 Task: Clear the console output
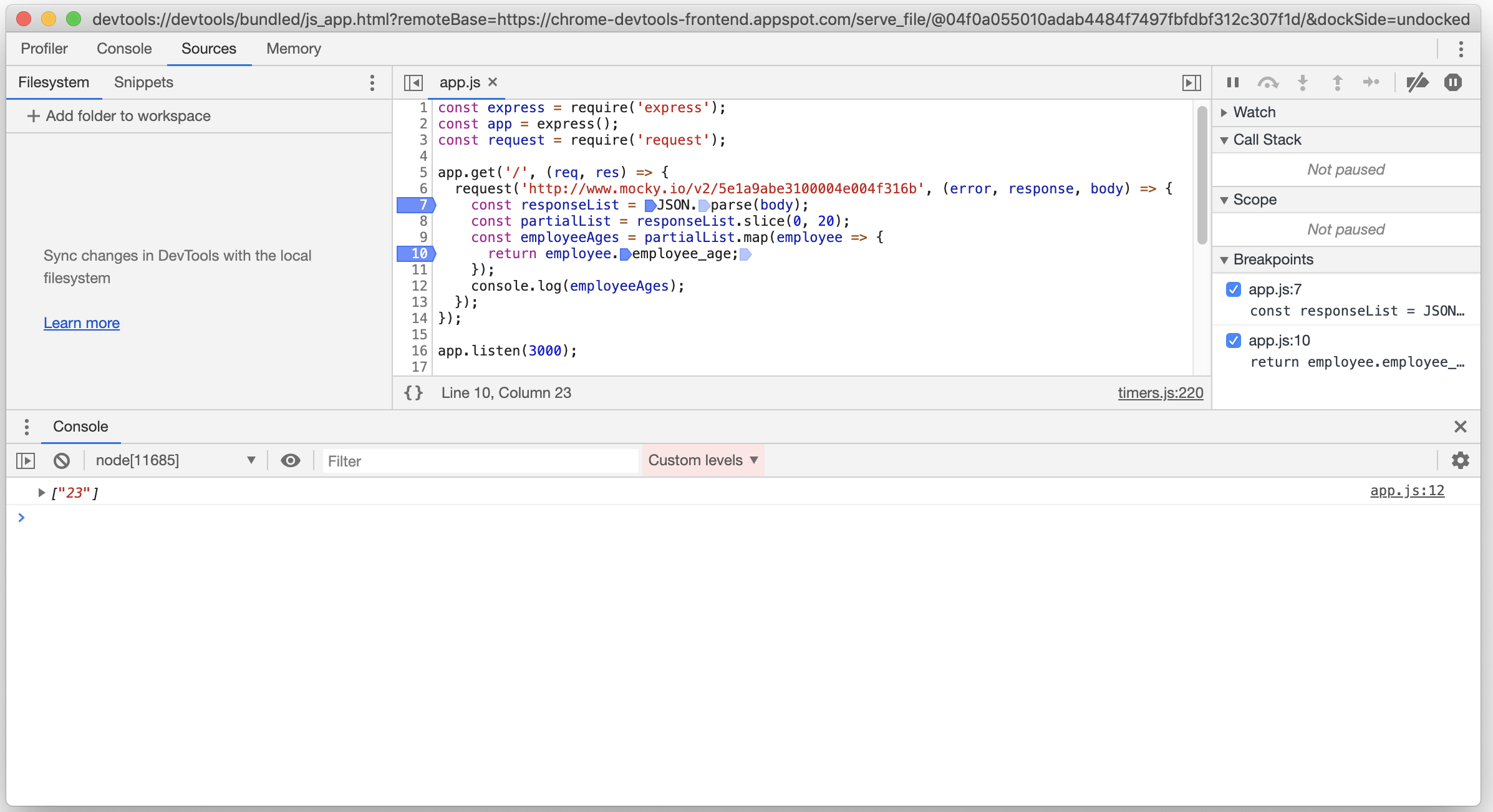coord(60,460)
